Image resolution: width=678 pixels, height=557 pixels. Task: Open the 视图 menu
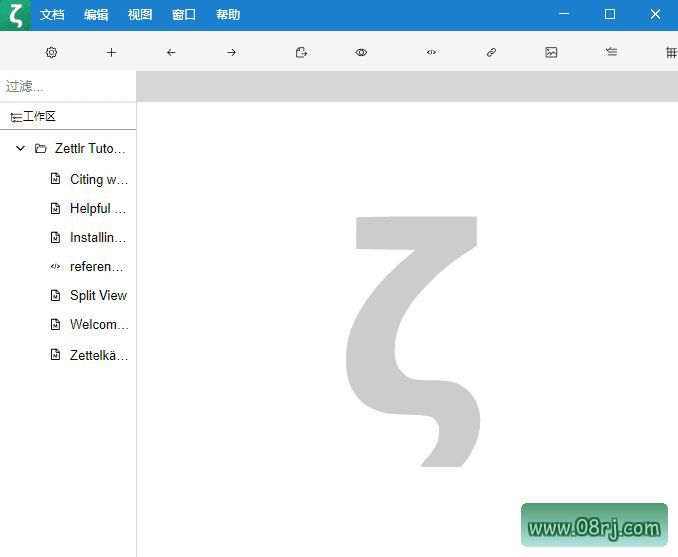pos(140,15)
